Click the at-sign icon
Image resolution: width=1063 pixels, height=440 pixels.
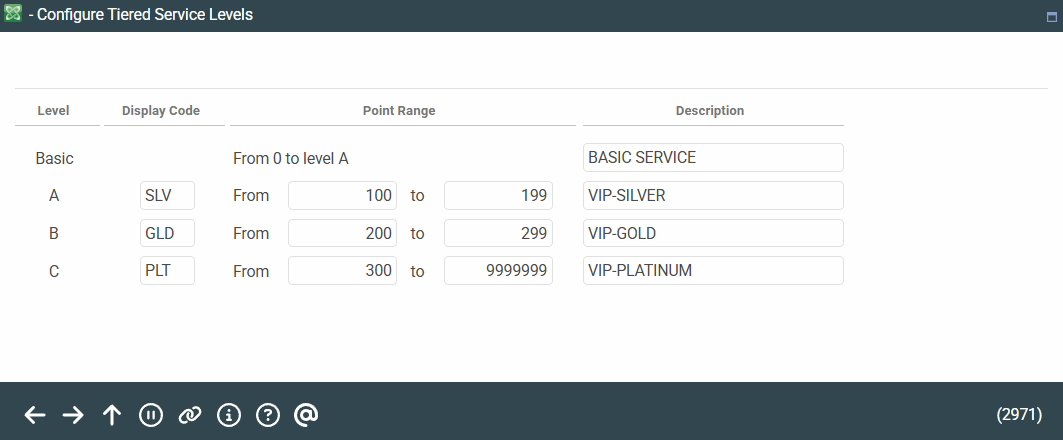306,415
